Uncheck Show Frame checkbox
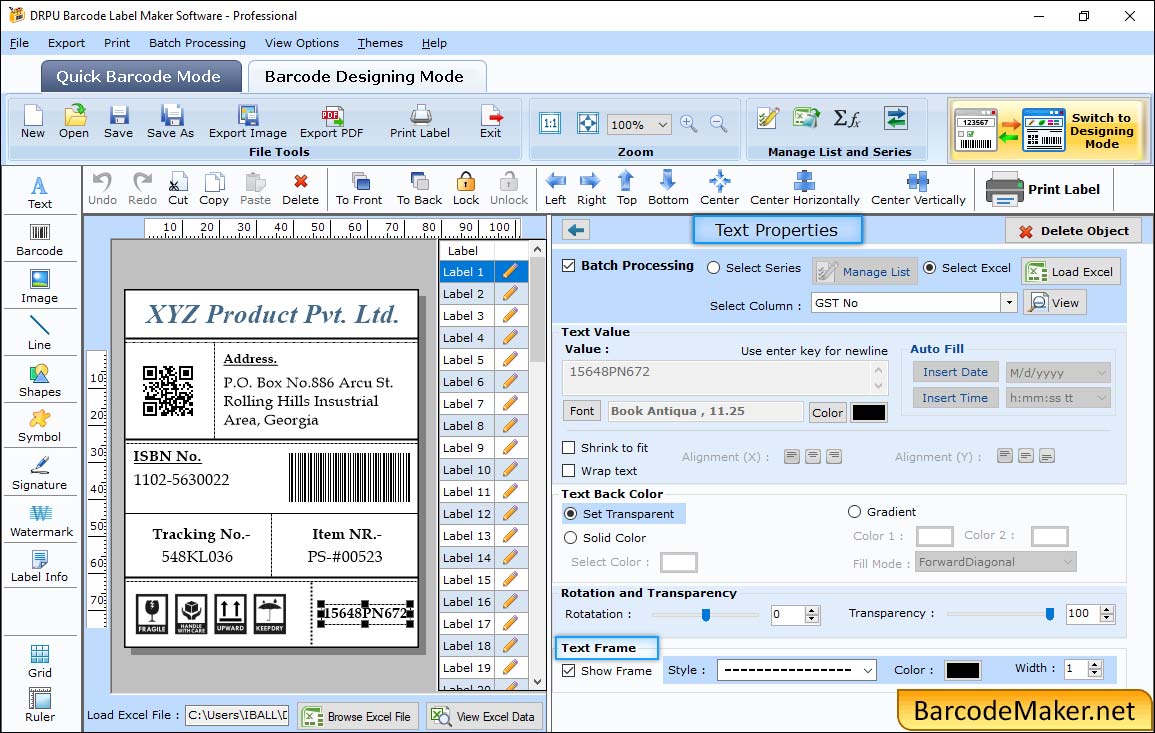Image resolution: width=1155 pixels, height=733 pixels. pyautogui.click(x=569, y=670)
